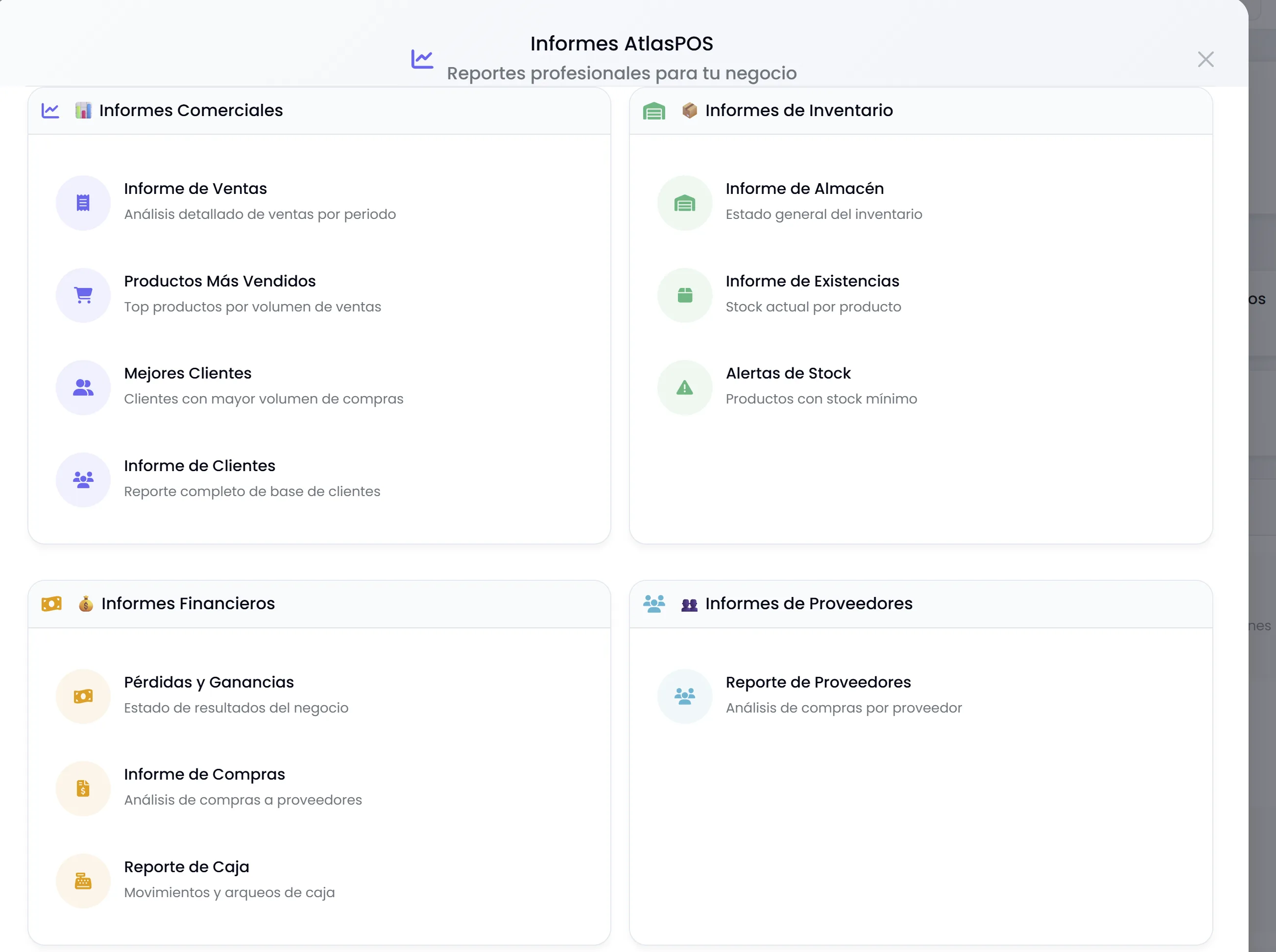Click the cash register icon for Reporte de Caja

click(x=83, y=881)
